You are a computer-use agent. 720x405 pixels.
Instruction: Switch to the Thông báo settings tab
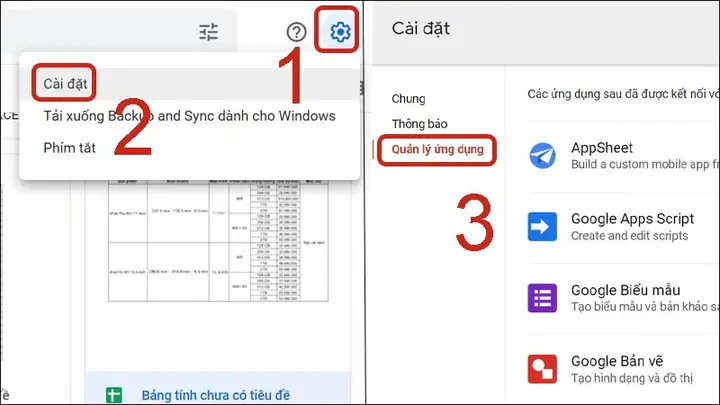(x=419, y=124)
